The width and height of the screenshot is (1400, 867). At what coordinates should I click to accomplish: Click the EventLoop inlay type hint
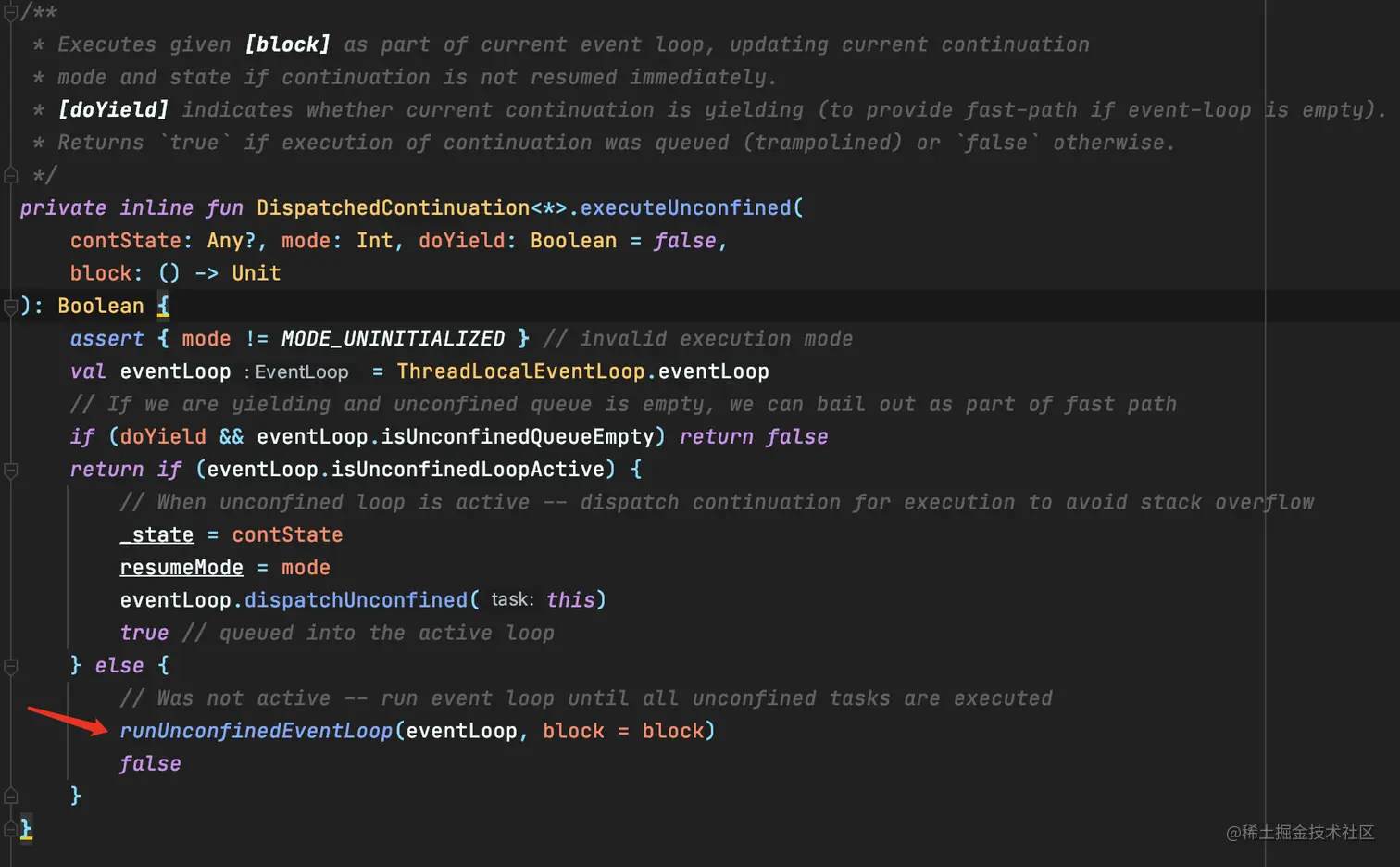(302, 372)
